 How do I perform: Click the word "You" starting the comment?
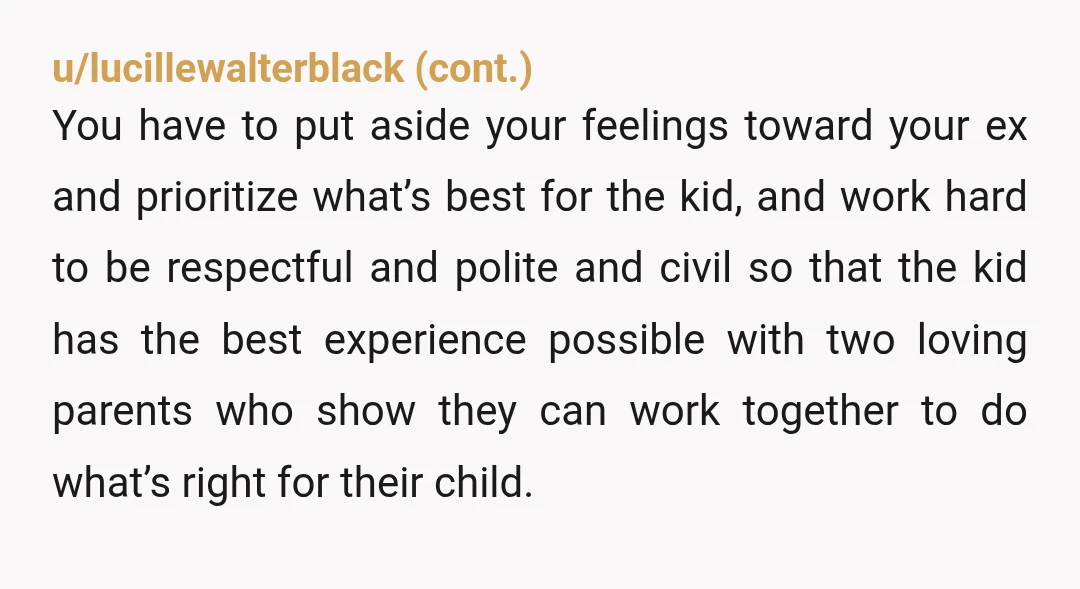[87, 126]
